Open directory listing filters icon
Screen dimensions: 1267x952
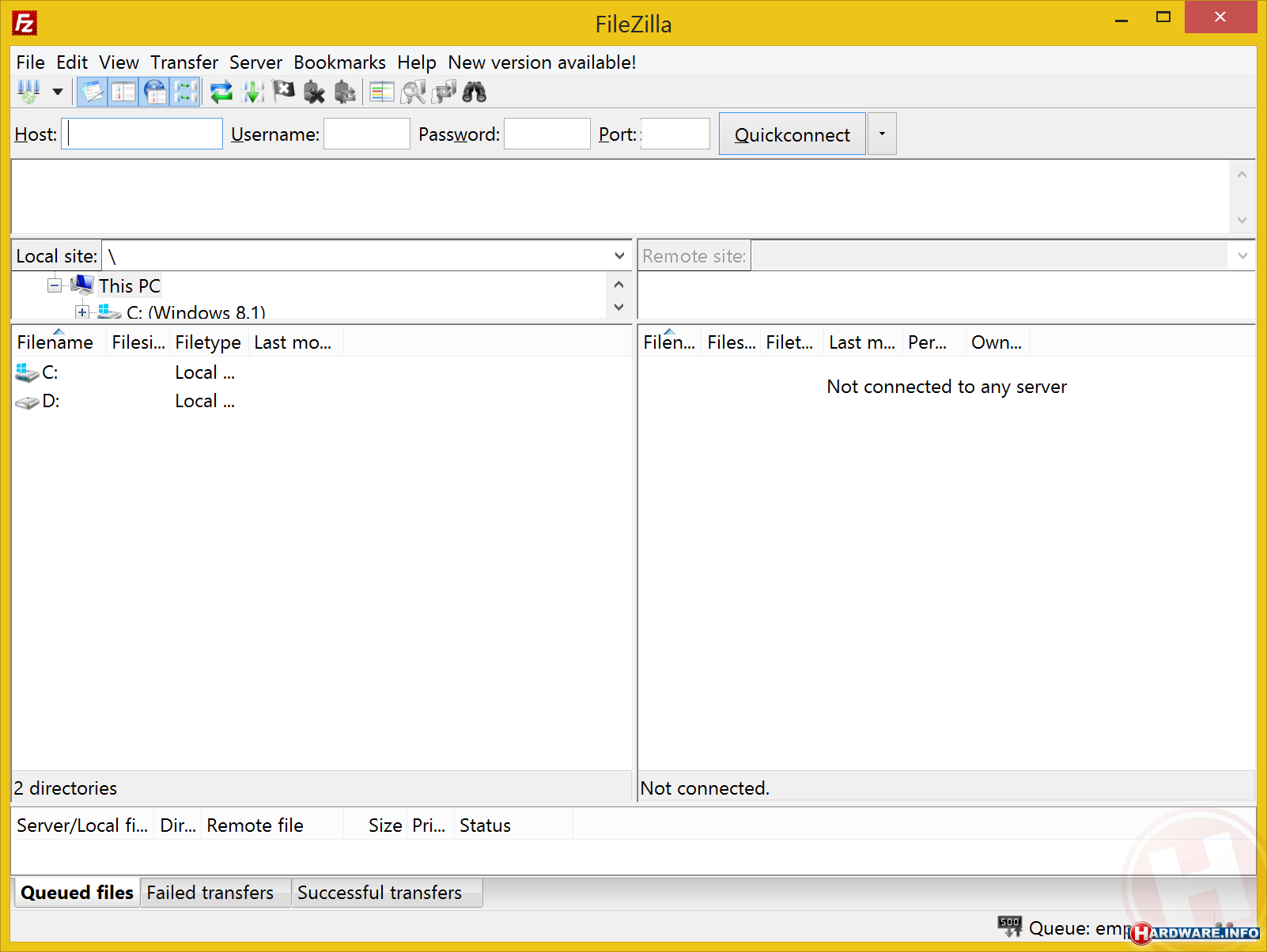[382, 93]
